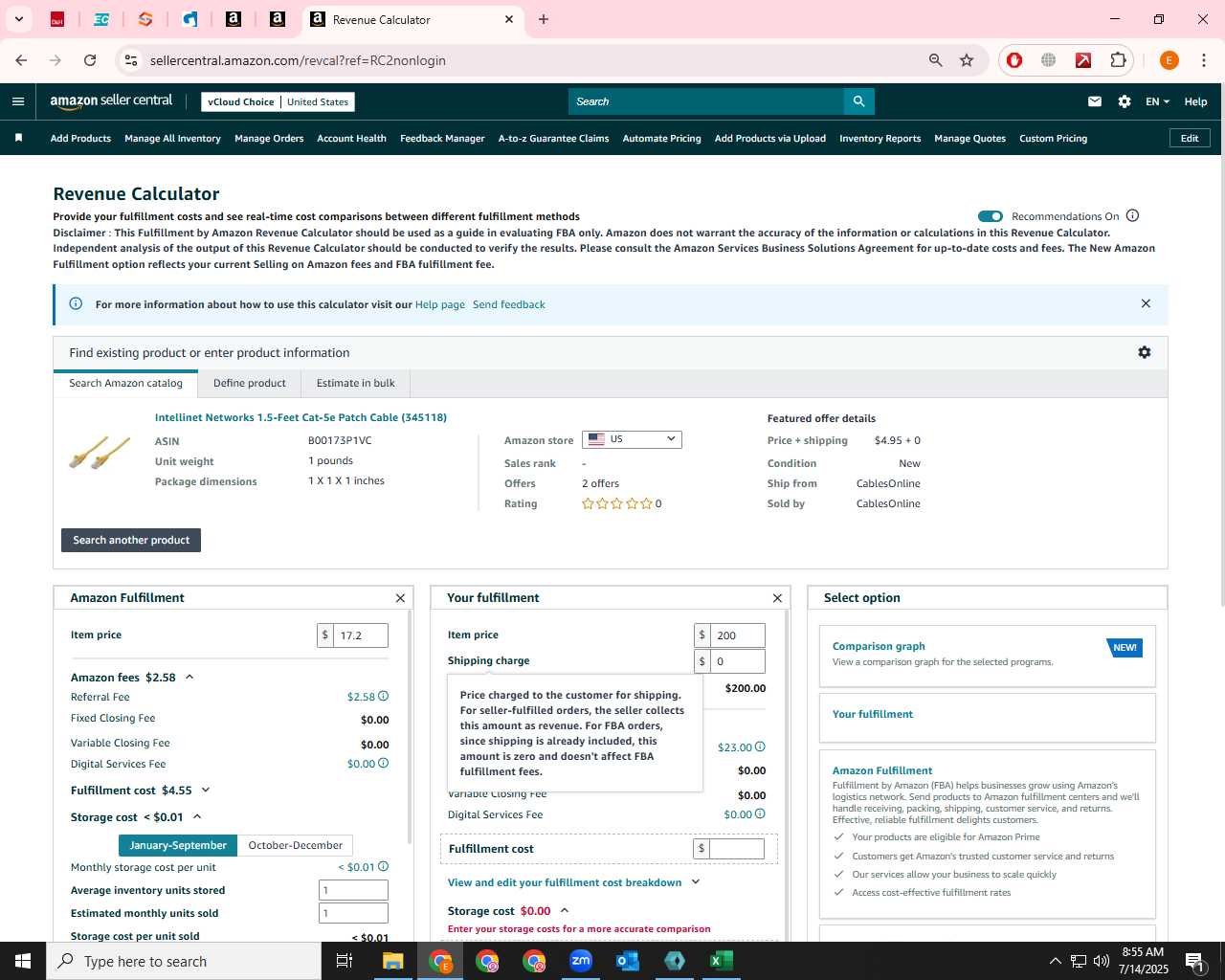Switch to Define product tab
Screen dimensions: 1225x980
click(249, 383)
